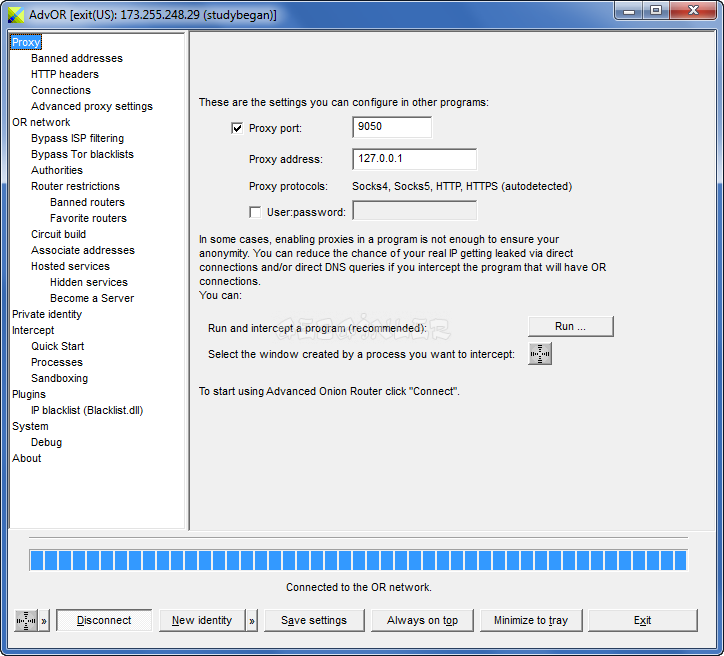The width and height of the screenshot is (724, 656).
Task: Select Connections in the tree
Action: pos(61,90)
